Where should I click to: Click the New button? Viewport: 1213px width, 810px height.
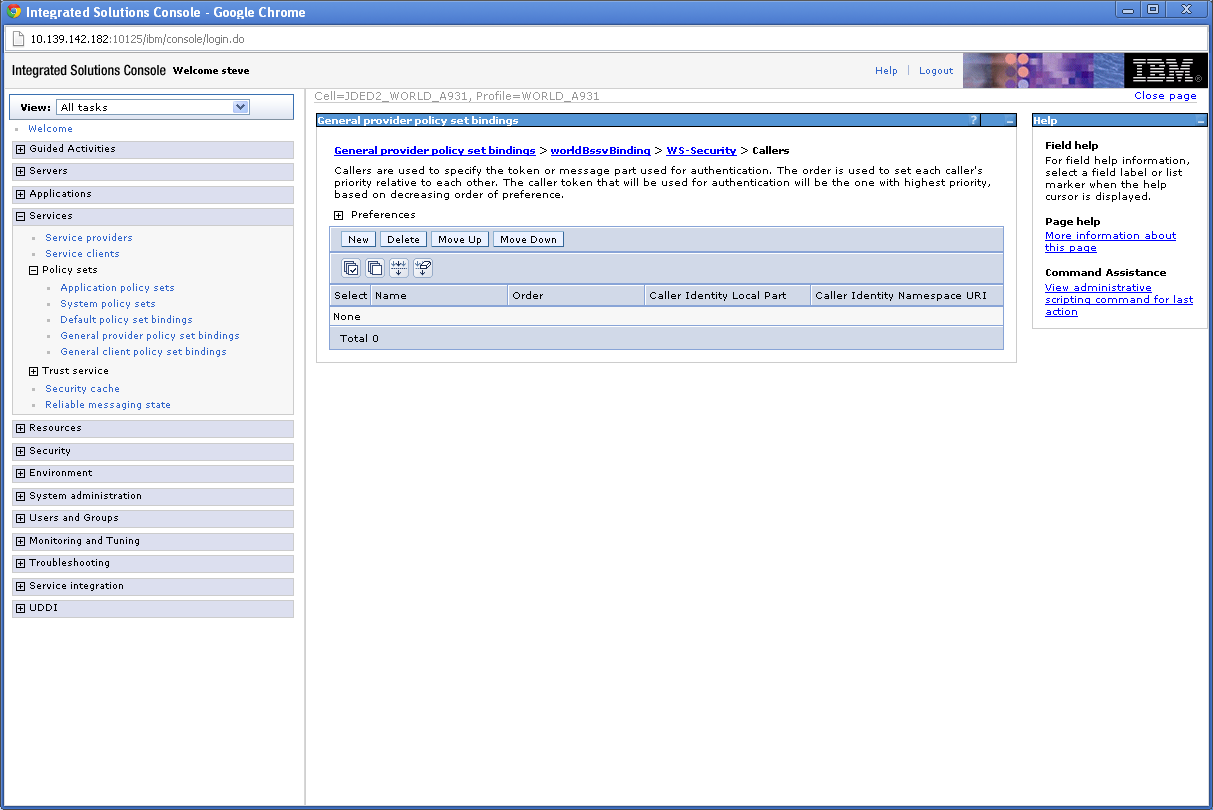pos(359,239)
